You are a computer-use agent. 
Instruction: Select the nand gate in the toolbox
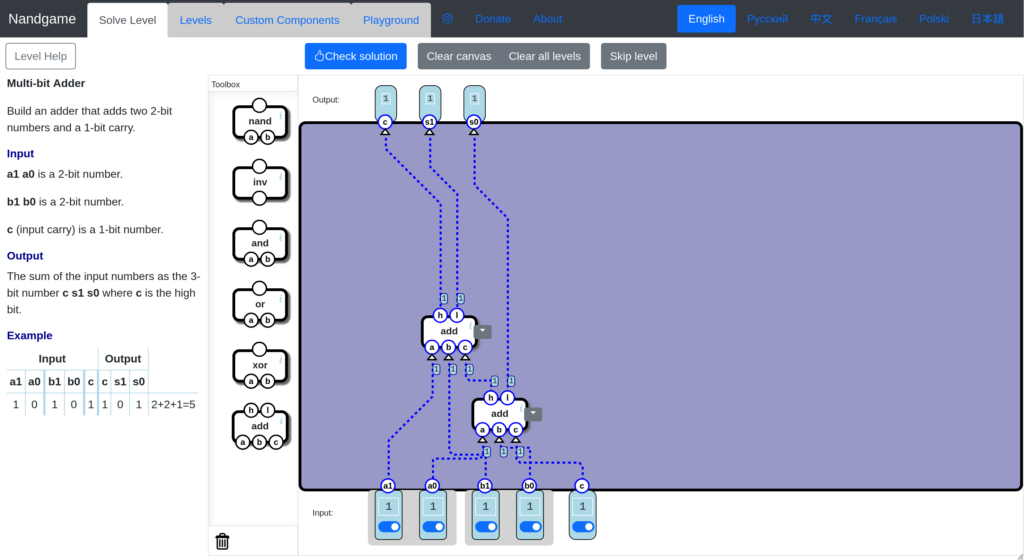(x=259, y=121)
